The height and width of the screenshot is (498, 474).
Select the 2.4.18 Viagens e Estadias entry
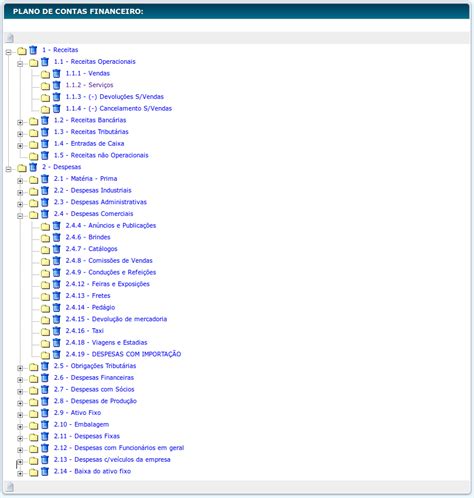(x=106, y=343)
